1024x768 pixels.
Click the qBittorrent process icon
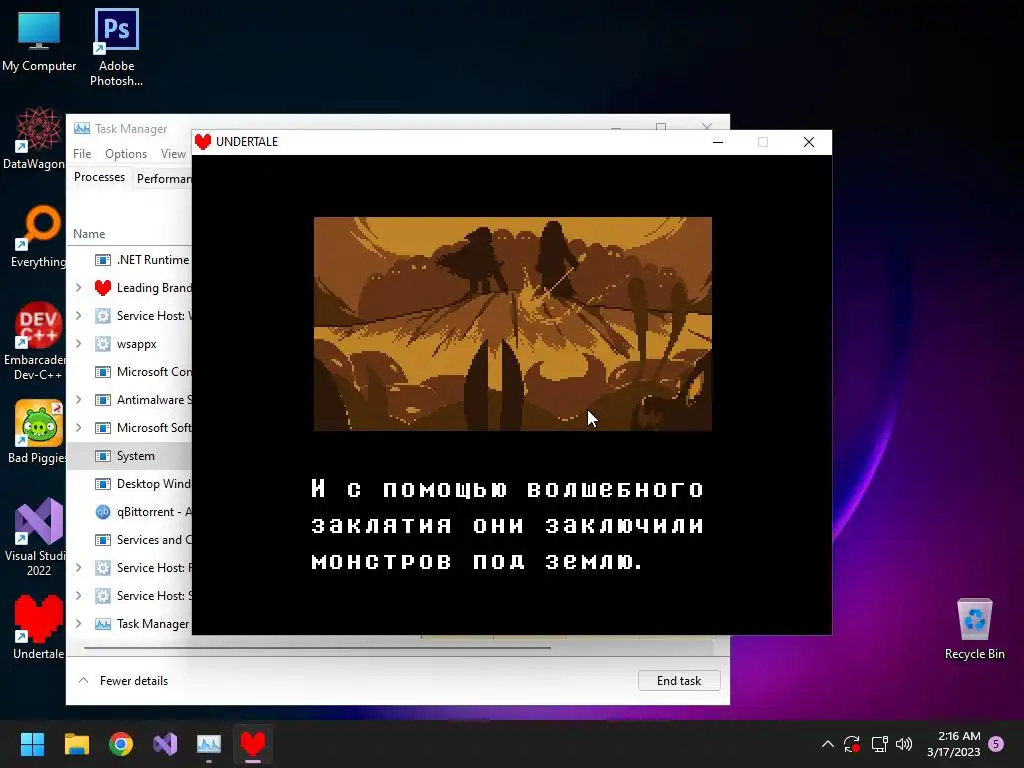103,512
